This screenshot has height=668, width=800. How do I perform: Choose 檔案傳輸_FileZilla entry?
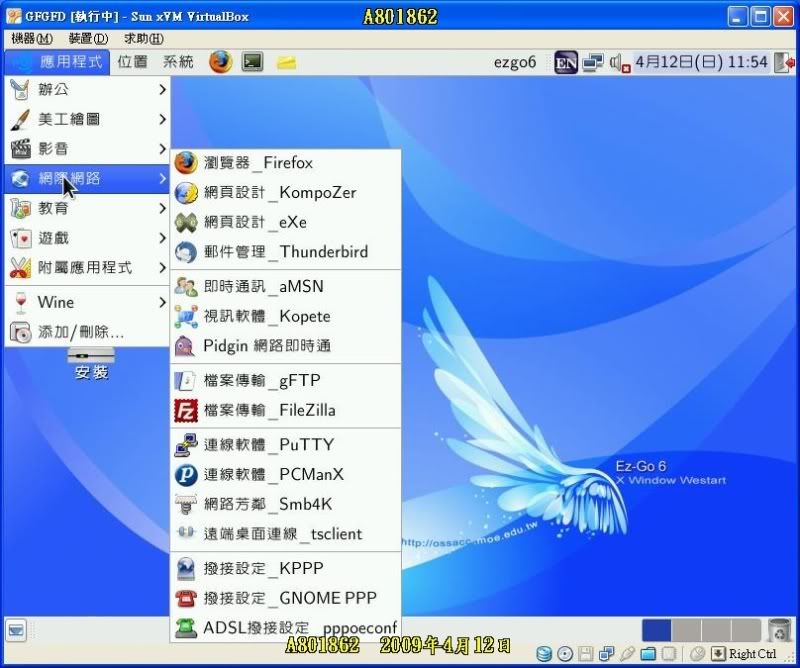(x=285, y=411)
